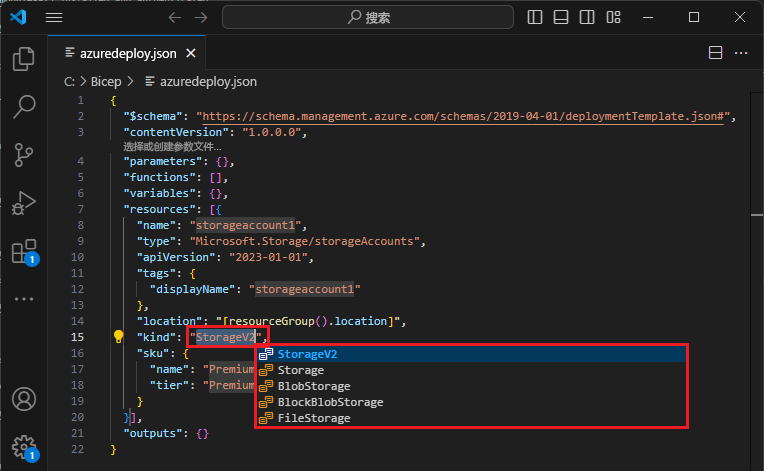Click the "contentVersion" key on line 3

click(176, 132)
